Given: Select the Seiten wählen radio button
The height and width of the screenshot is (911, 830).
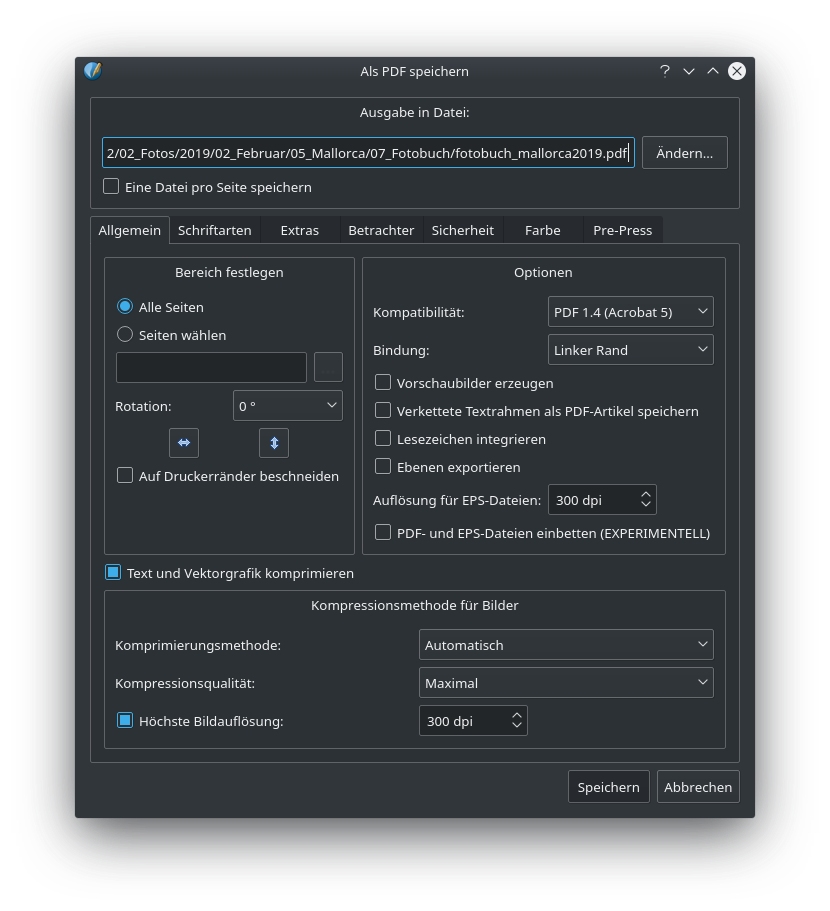Looking at the screenshot, I should point(125,335).
